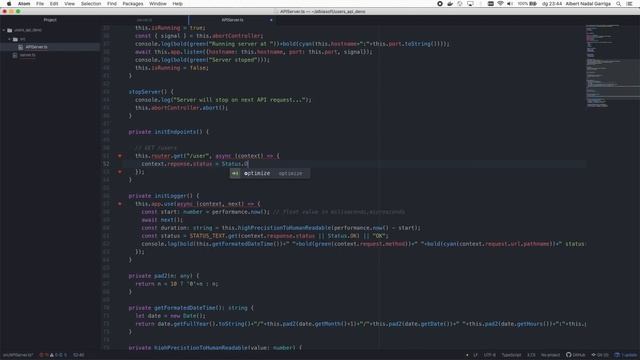
Task: Change the LF line ending selector
Action: point(476,355)
